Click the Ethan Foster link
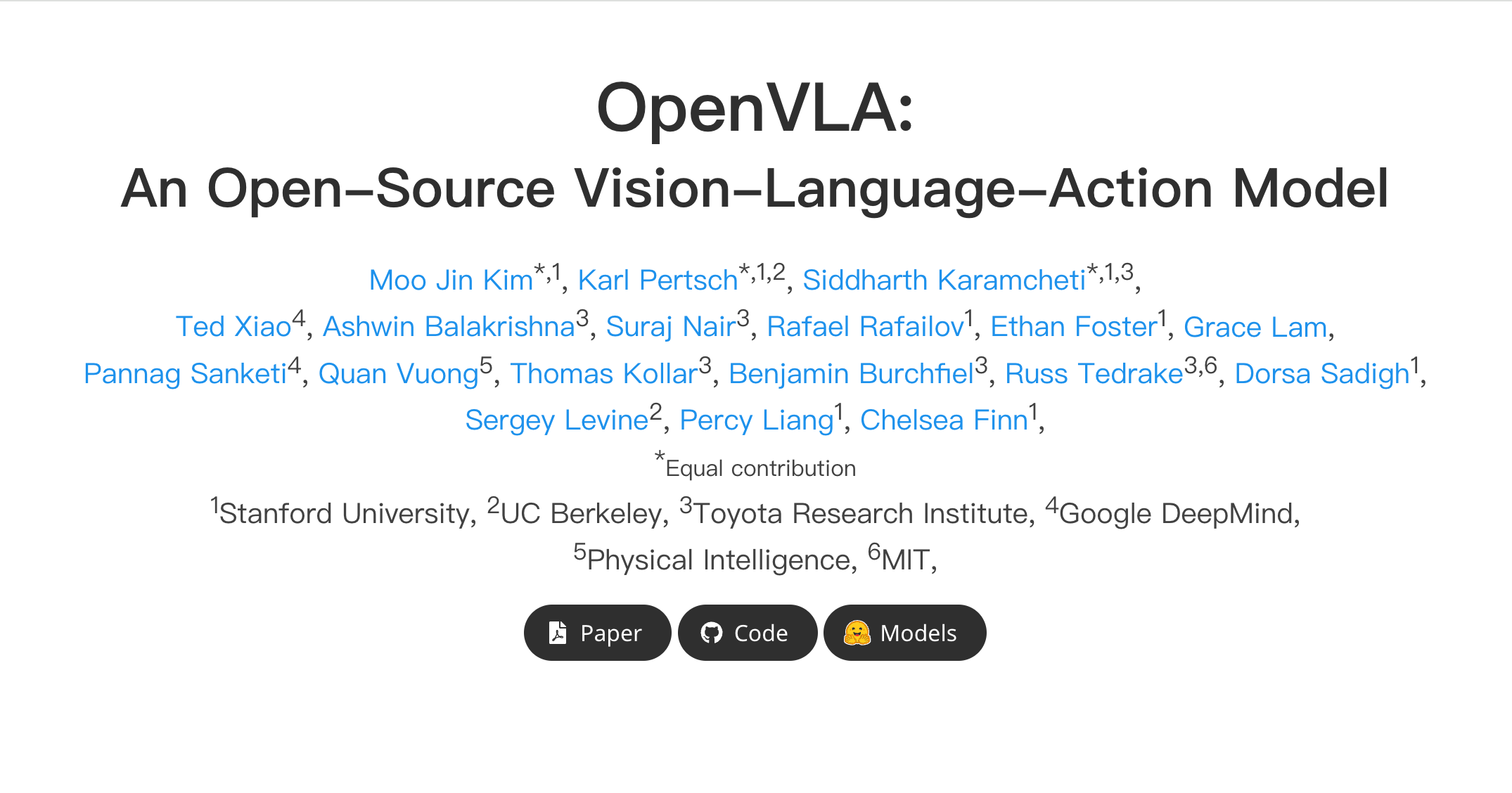The image size is (1512, 793). pyautogui.click(x=1072, y=326)
